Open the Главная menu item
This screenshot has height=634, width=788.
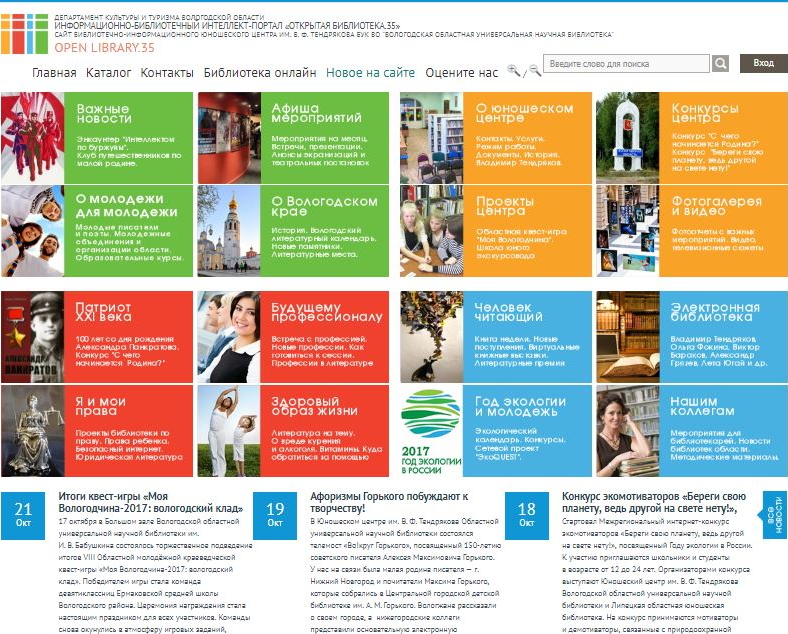point(54,73)
